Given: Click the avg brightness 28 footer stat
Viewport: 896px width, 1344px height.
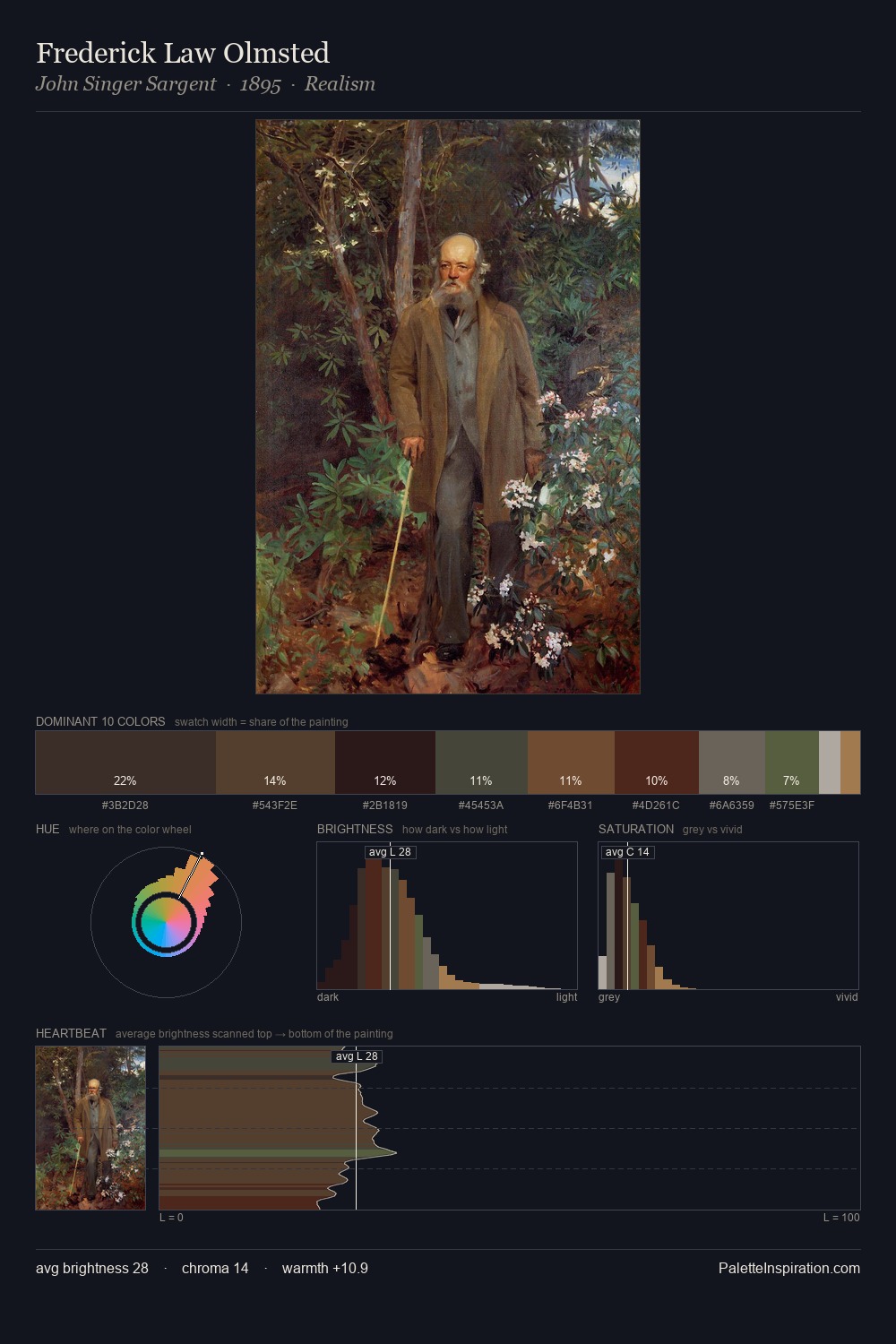Looking at the screenshot, I should click(x=92, y=1269).
